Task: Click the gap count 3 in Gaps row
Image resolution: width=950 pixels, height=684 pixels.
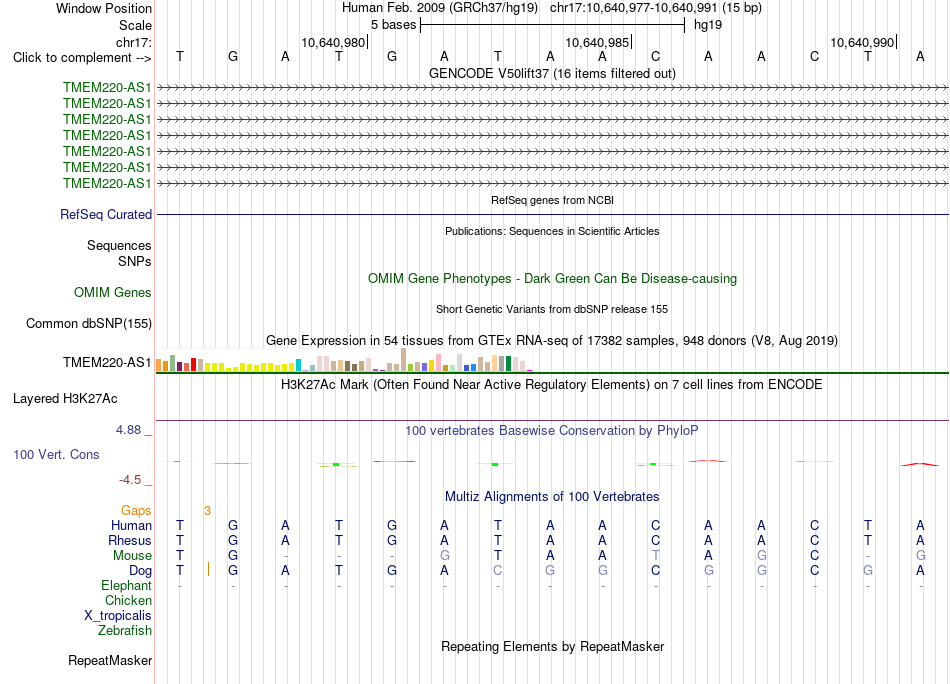Action: [x=207, y=511]
